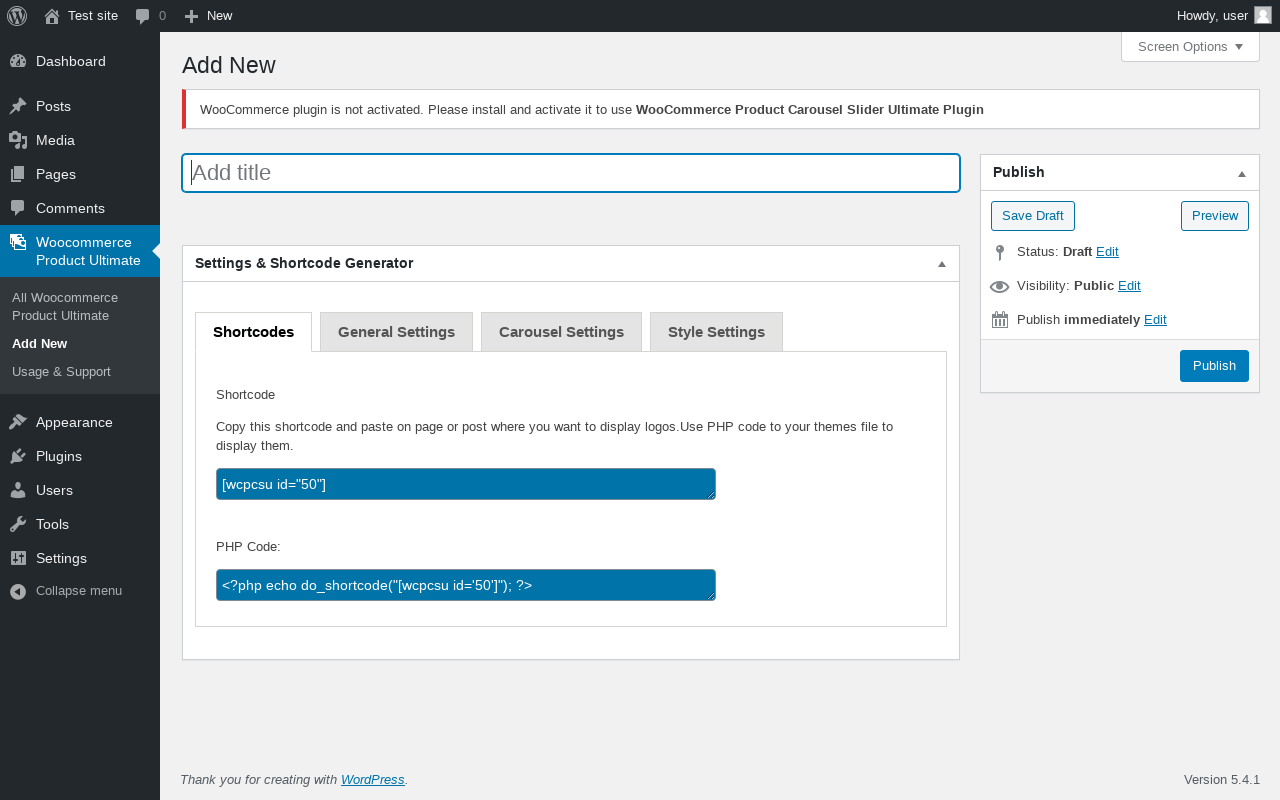Open the Plugins menu icon
The height and width of the screenshot is (800, 1280).
18,456
